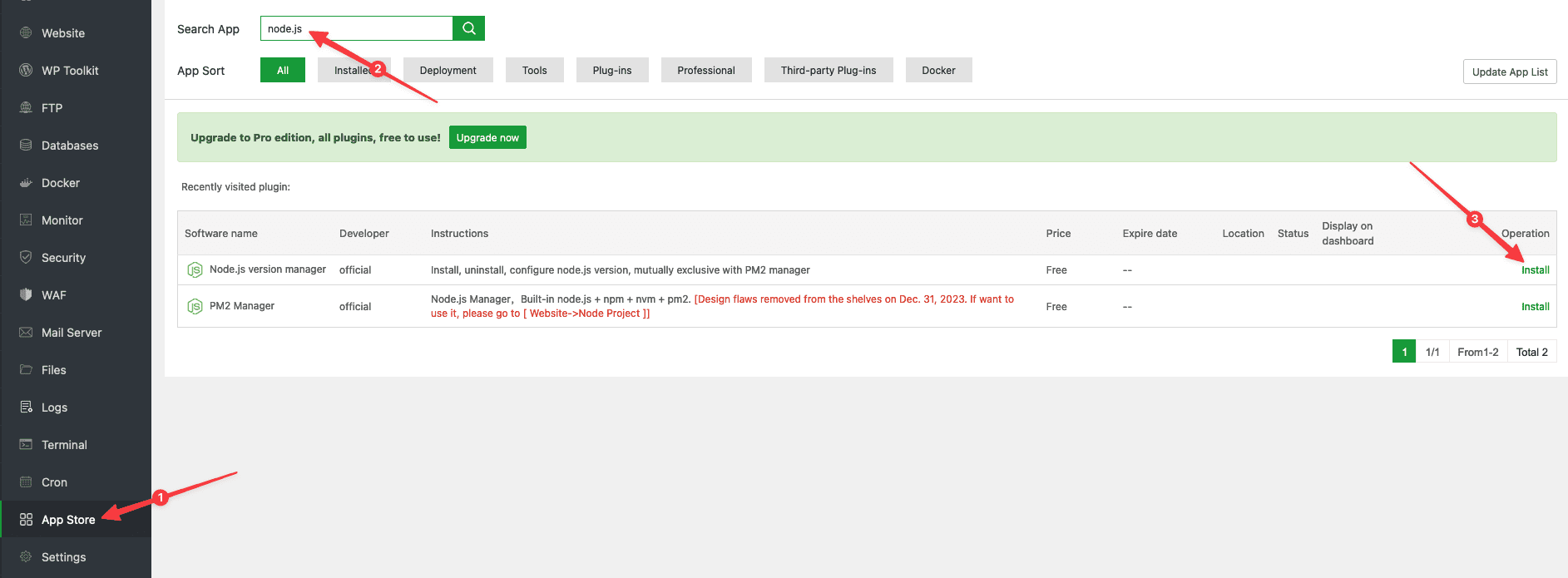Open Terminal via its sidebar icon
Viewport: 1568px width, 578px height.
click(x=26, y=445)
